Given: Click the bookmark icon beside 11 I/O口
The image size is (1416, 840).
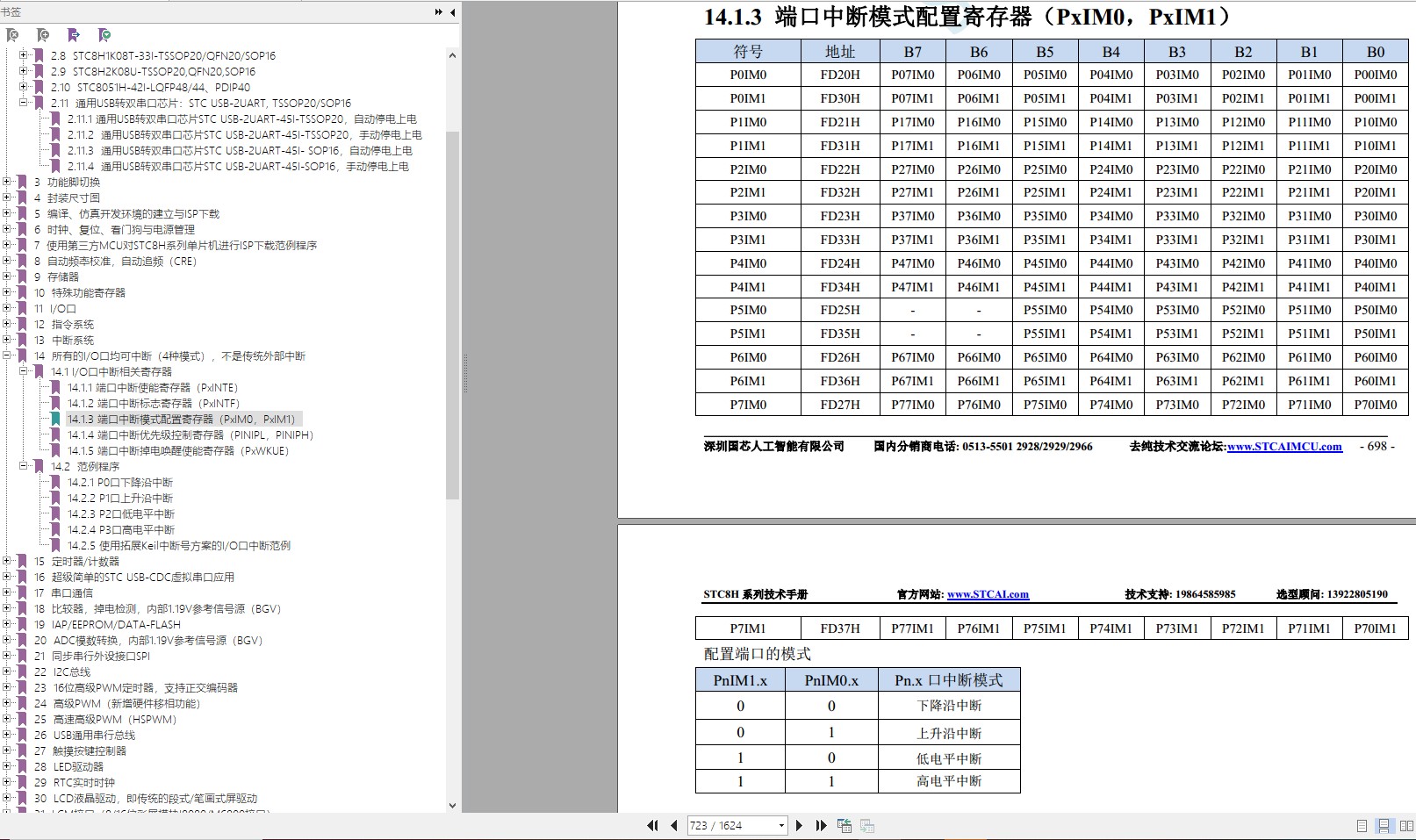Looking at the screenshot, I should (22, 308).
